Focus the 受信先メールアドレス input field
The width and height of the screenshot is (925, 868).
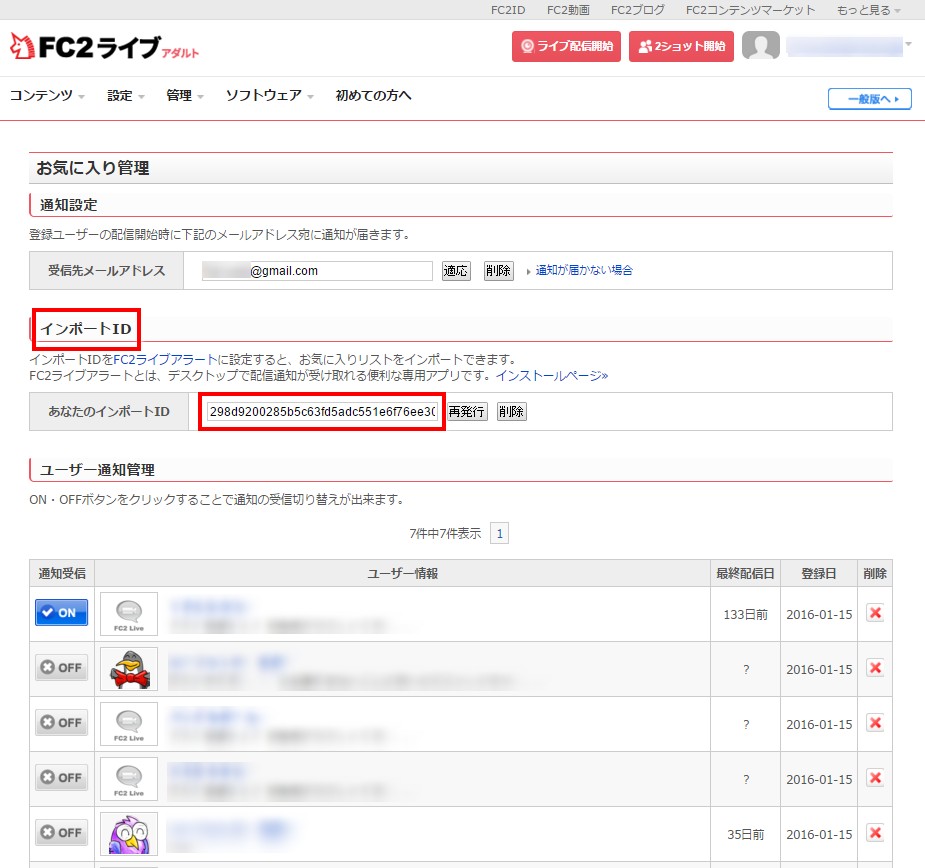pyautogui.click(x=317, y=271)
